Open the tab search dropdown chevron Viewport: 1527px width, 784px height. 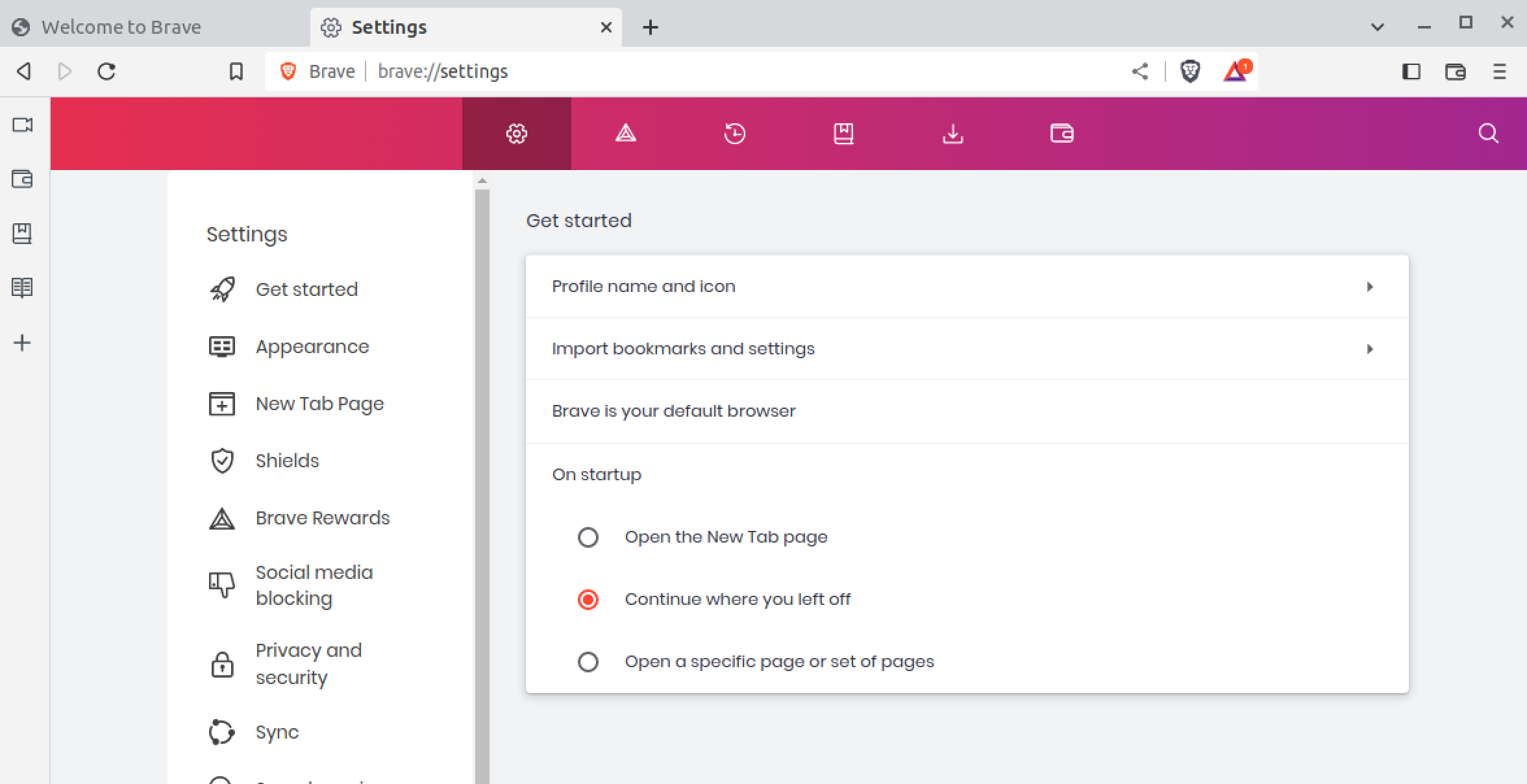(x=1378, y=27)
